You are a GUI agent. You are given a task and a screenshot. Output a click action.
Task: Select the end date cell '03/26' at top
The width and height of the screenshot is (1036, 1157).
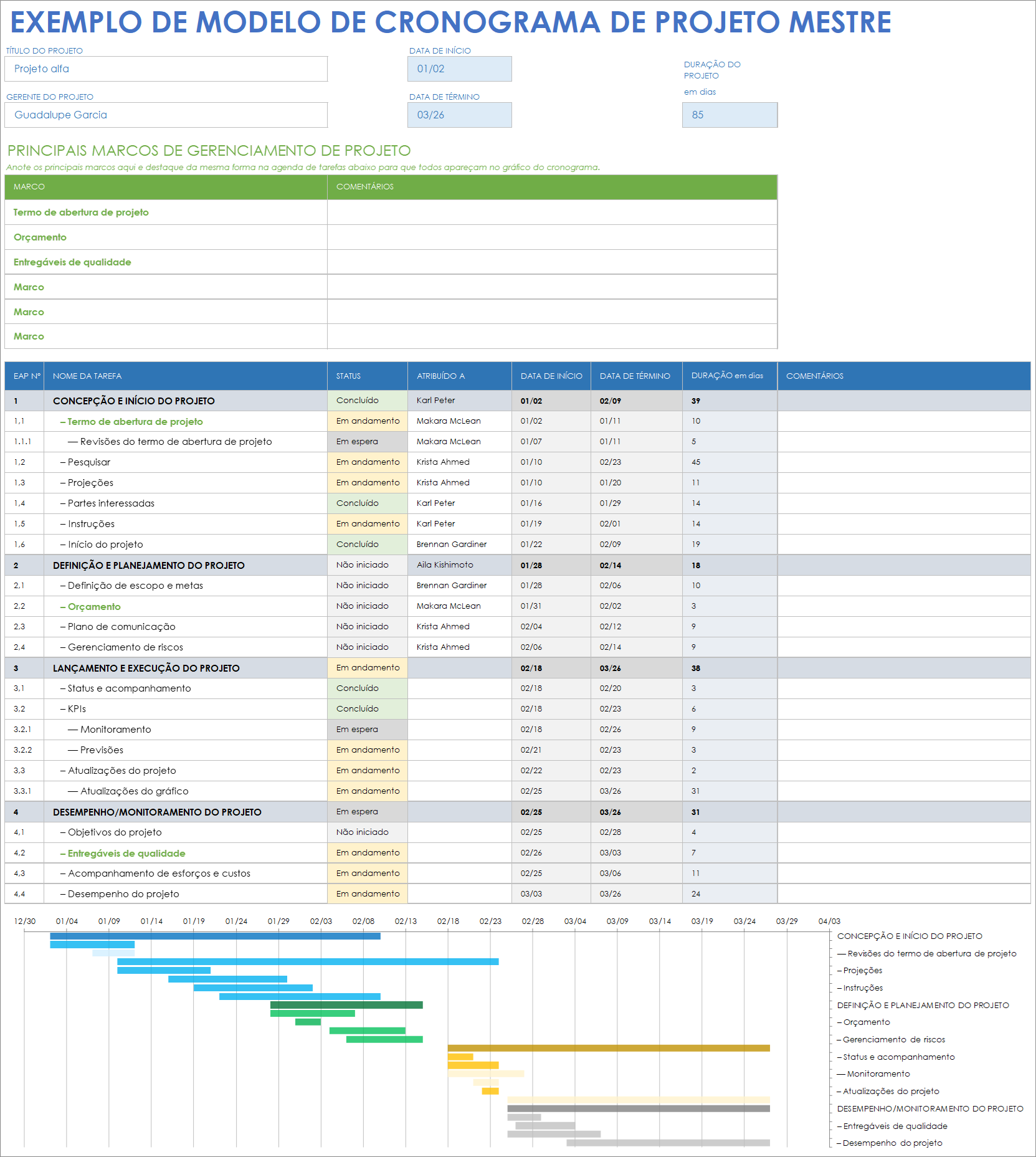[460, 115]
